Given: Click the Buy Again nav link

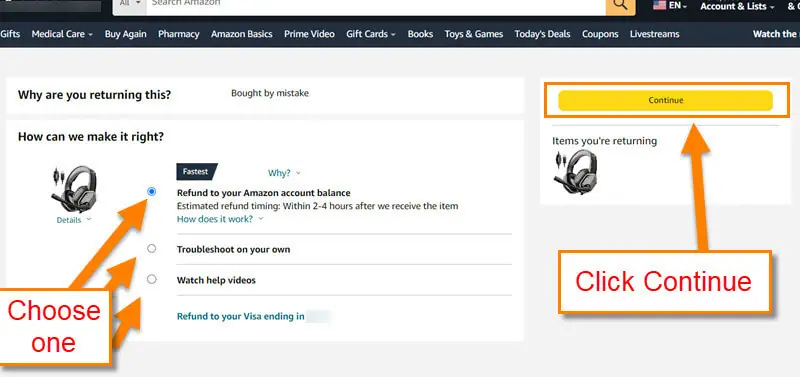Looking at the screenshot, I should pos(126,34).
